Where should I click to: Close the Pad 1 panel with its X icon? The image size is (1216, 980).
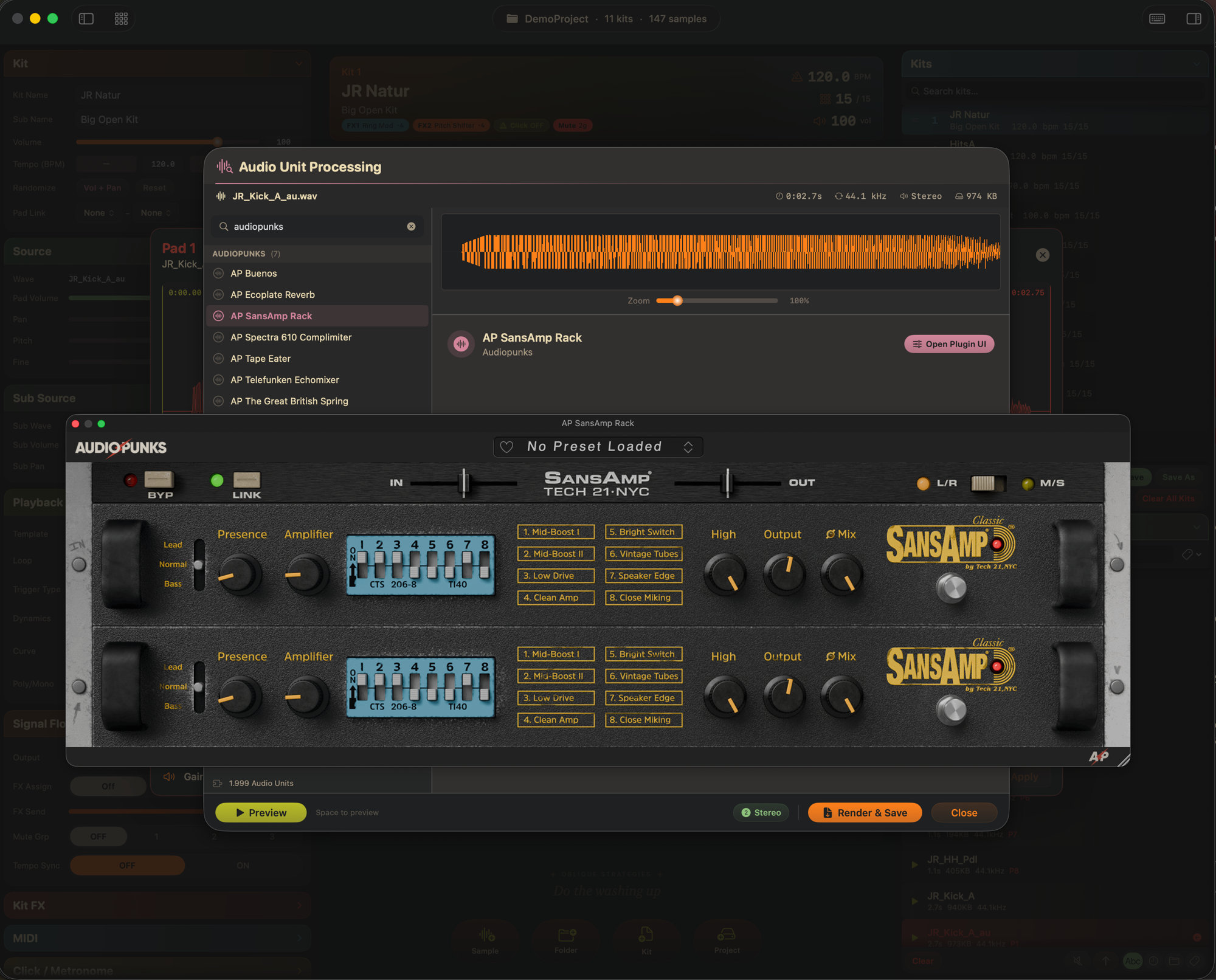pyautogui.click(x=1043, y=255)
